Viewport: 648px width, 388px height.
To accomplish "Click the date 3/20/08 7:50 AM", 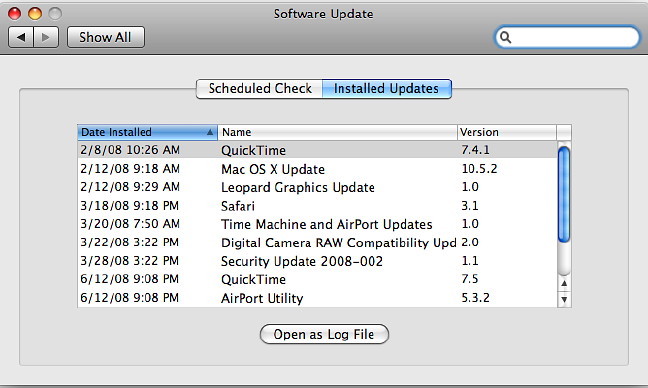I will click(130, 224).
